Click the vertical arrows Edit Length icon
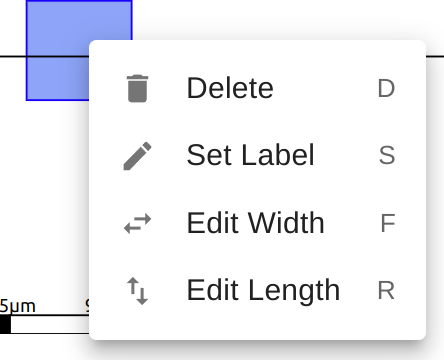Image resolution: width=444 pixels, height=360 pixels. pos(138,291)
